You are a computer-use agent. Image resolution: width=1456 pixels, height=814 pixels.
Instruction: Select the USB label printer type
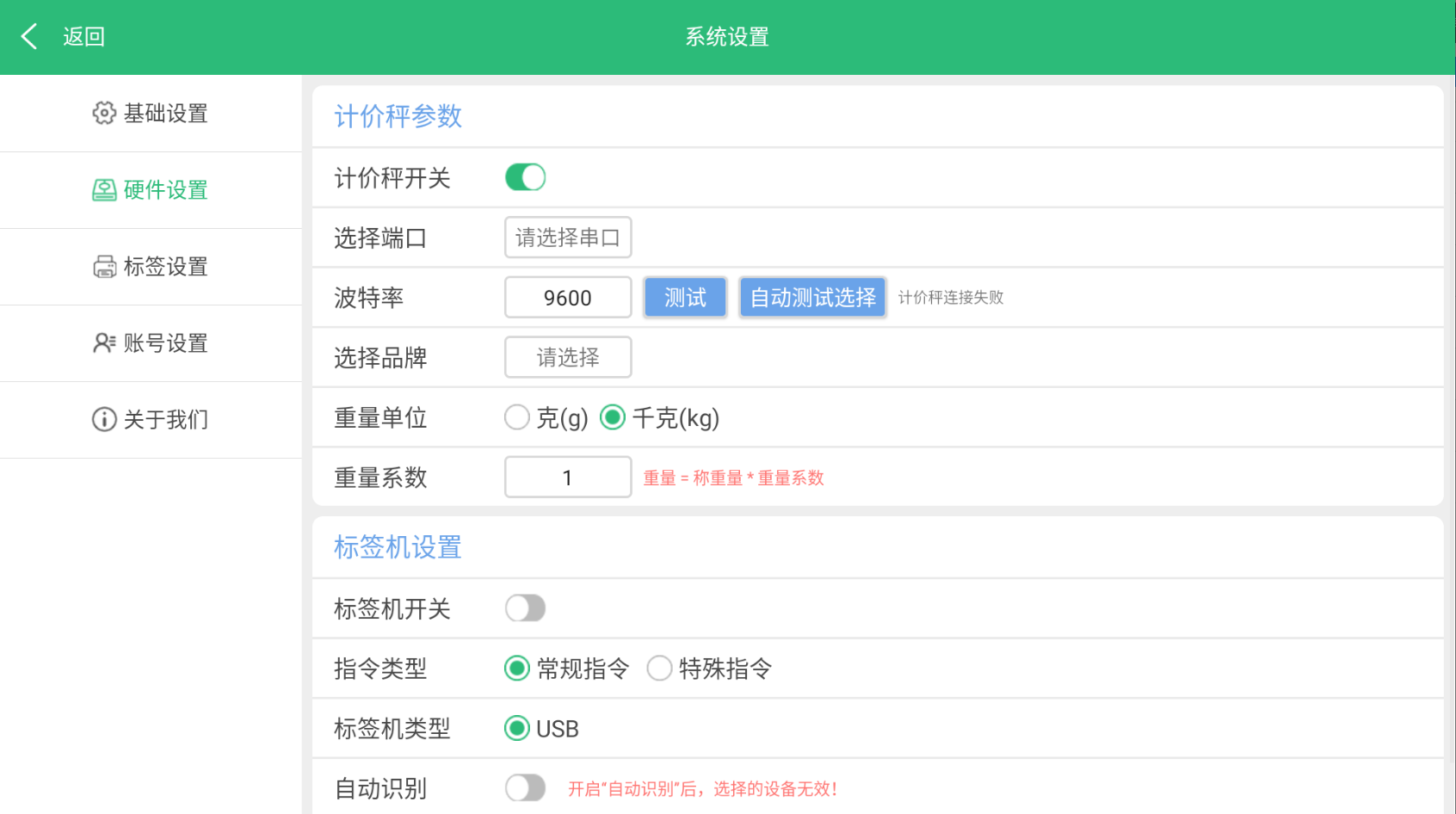(517, 729)
